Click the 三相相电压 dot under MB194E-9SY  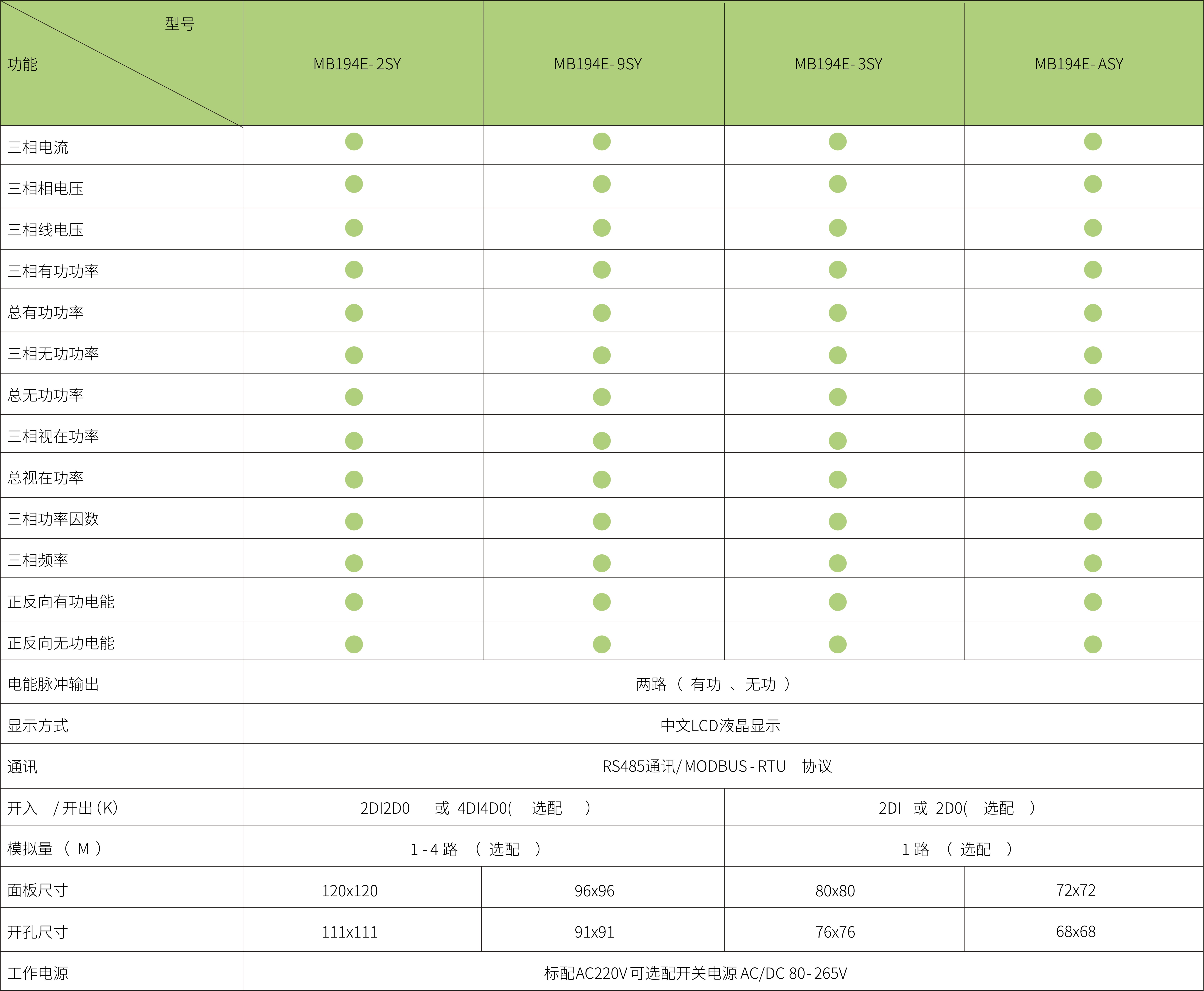coord(602,184)
